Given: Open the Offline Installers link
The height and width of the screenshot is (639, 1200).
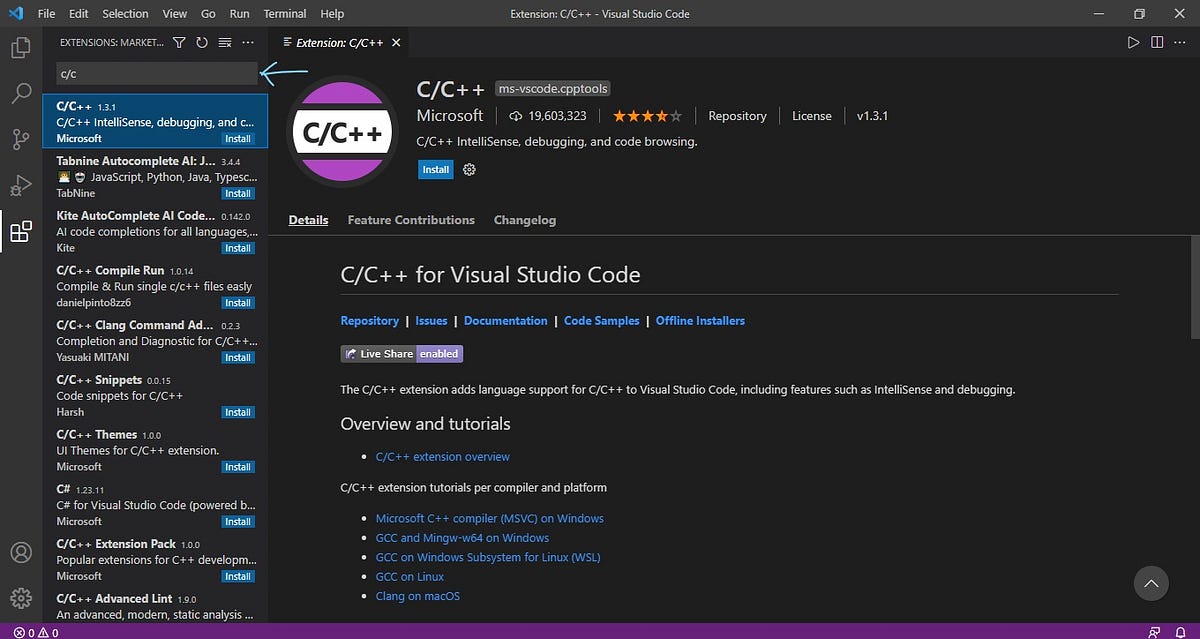Looking at the screenshot, I should pos(700,321).
